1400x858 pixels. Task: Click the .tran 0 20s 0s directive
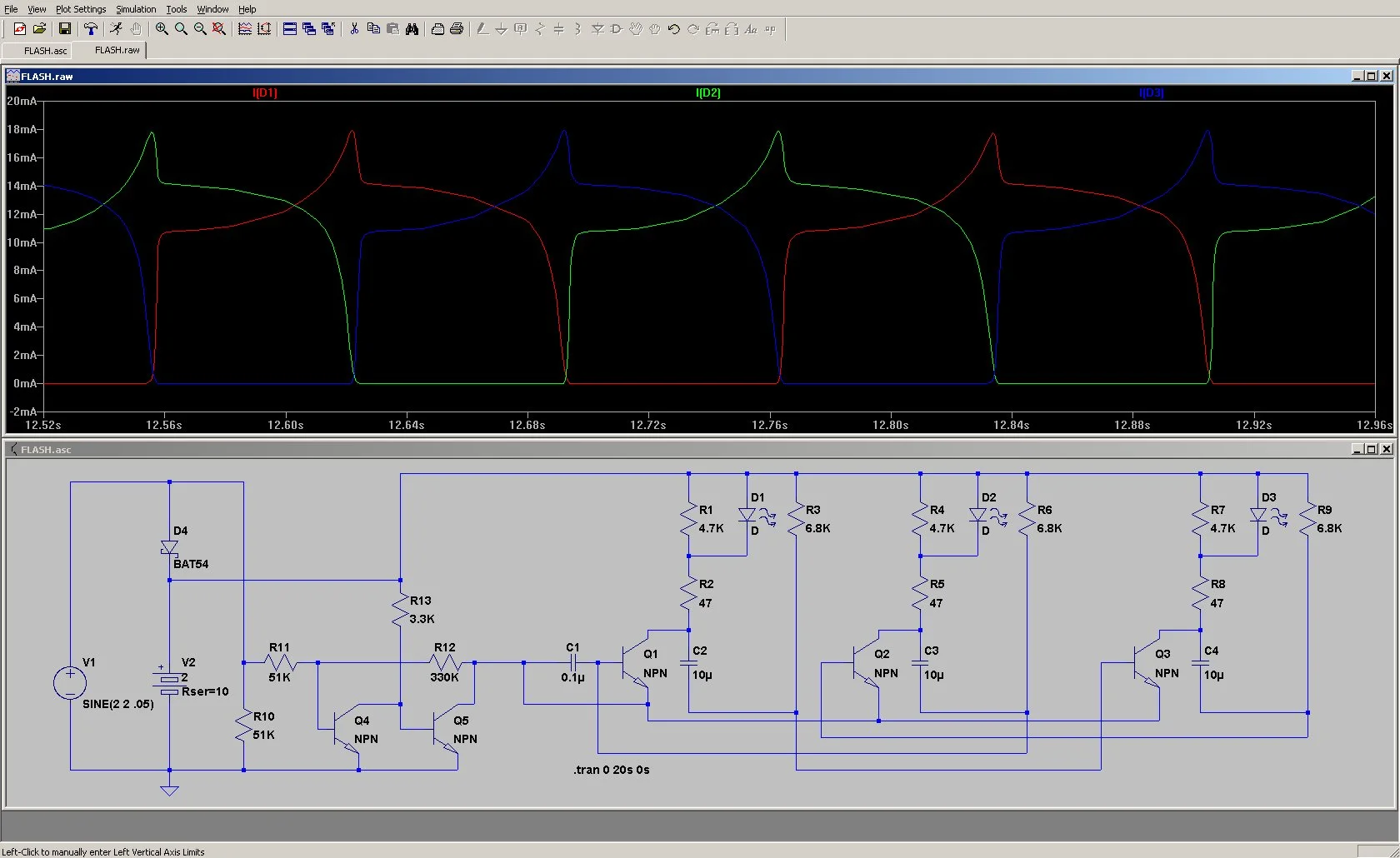coord(612,770)
